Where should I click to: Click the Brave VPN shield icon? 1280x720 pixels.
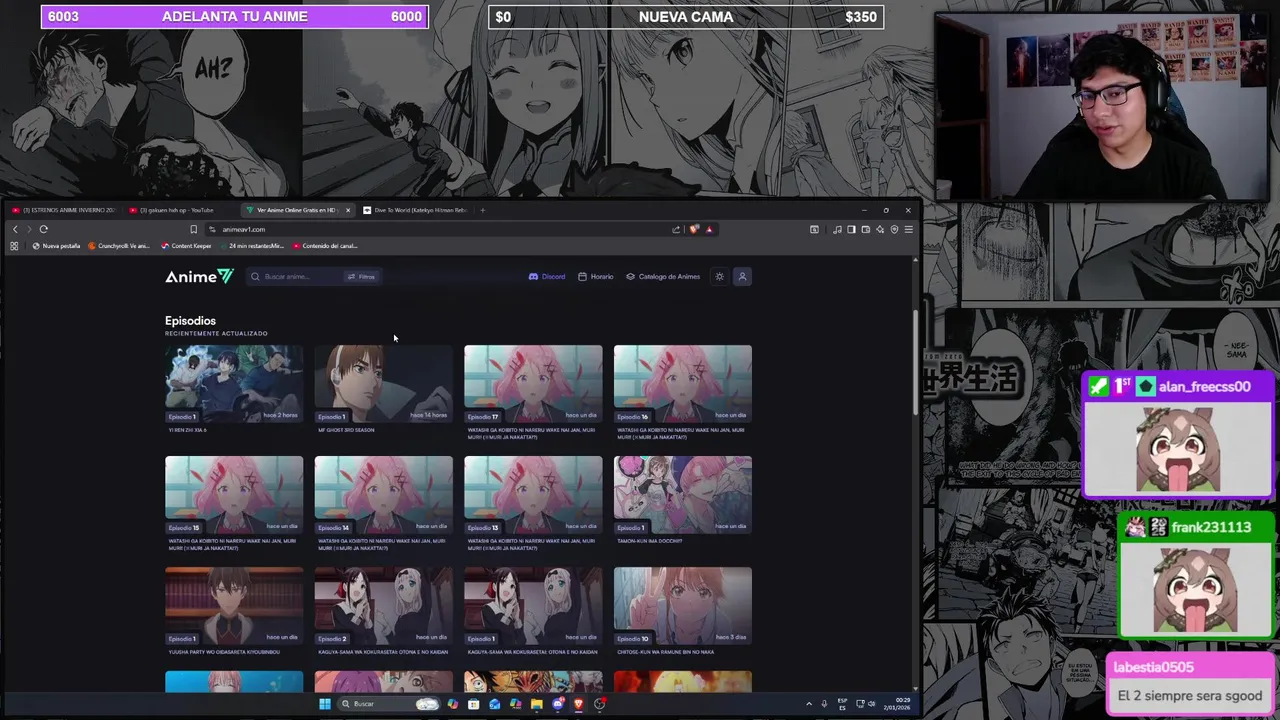point(894,229)
